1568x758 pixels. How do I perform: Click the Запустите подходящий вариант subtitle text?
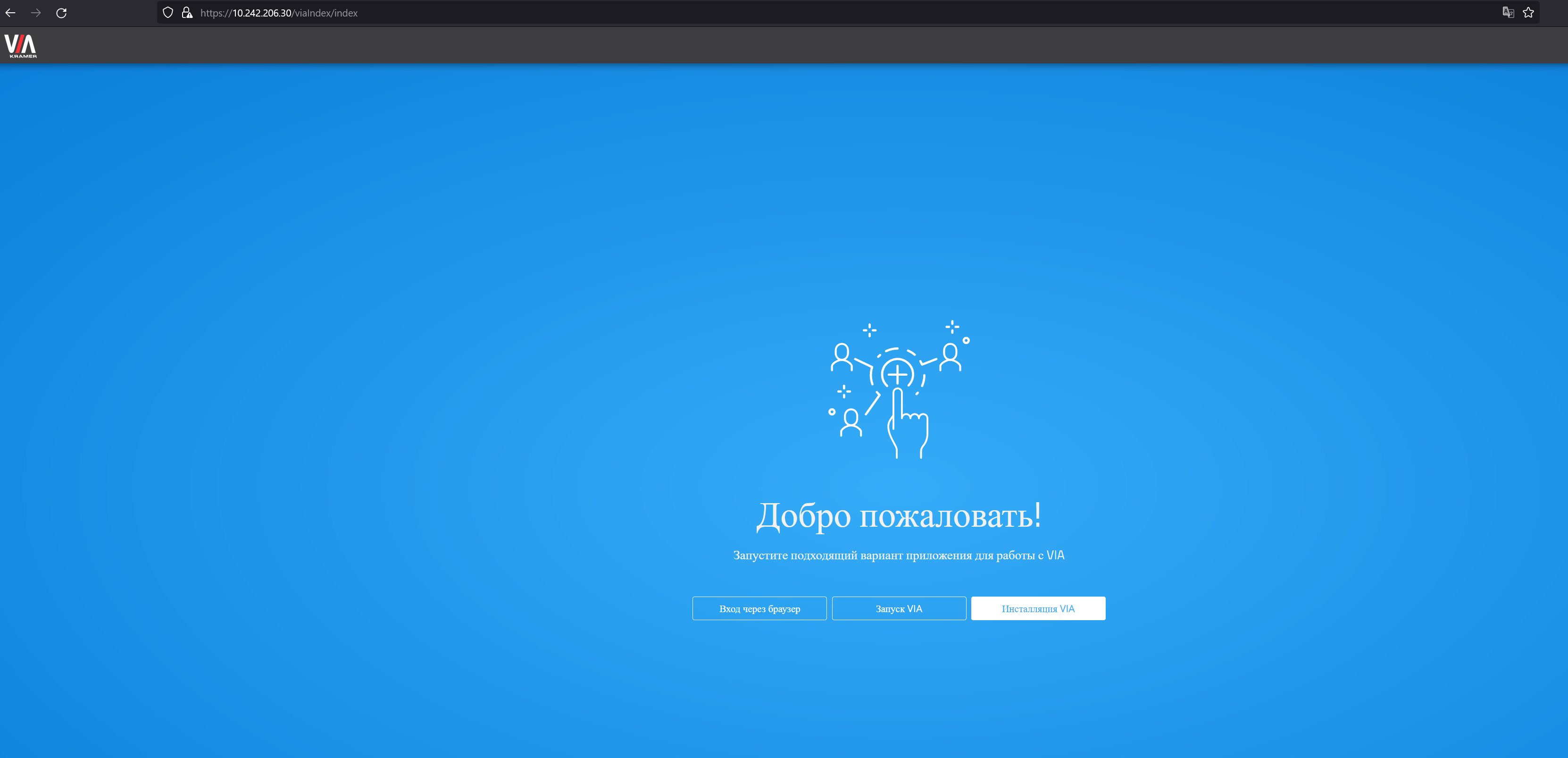pyautogui.click(x=899, y=555)
